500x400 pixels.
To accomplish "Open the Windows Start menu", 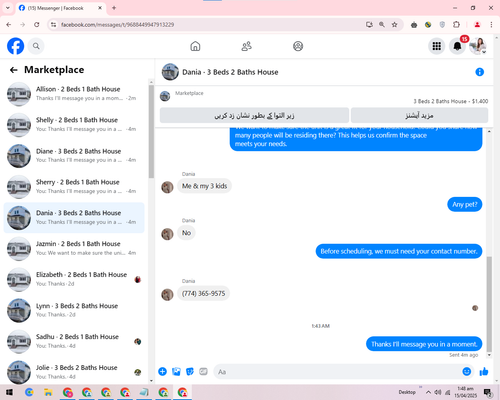I will pyautogui.click(x=9, y=392).
